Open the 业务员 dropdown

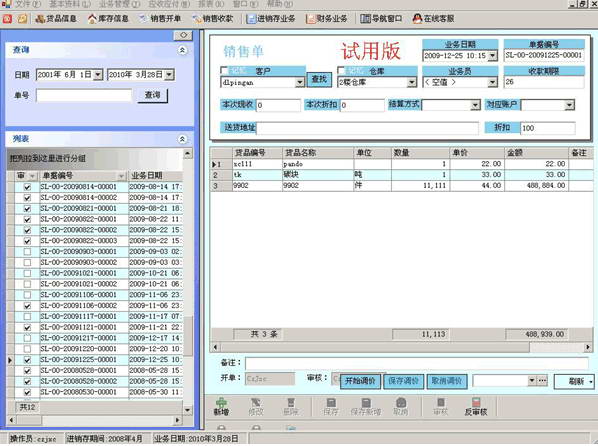492,82
